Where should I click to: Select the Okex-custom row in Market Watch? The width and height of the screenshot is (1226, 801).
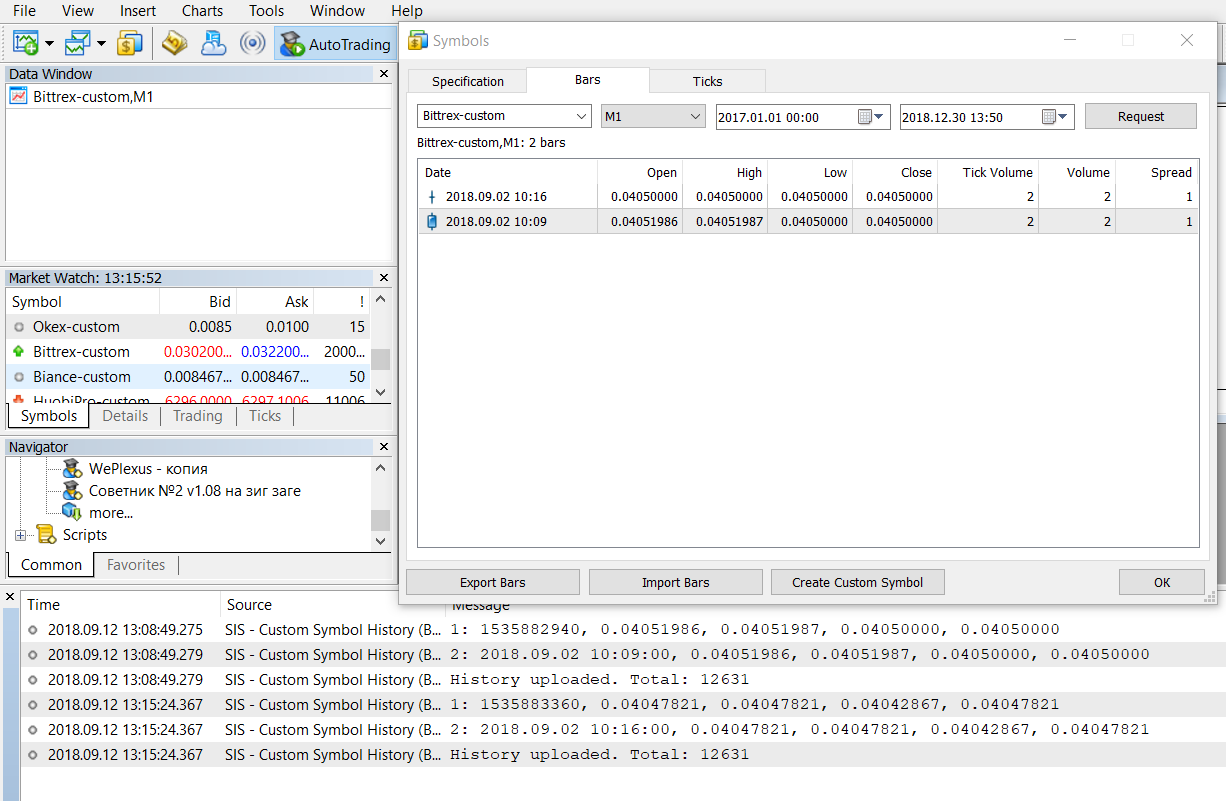pyautogui.click(x=188, y=327)
